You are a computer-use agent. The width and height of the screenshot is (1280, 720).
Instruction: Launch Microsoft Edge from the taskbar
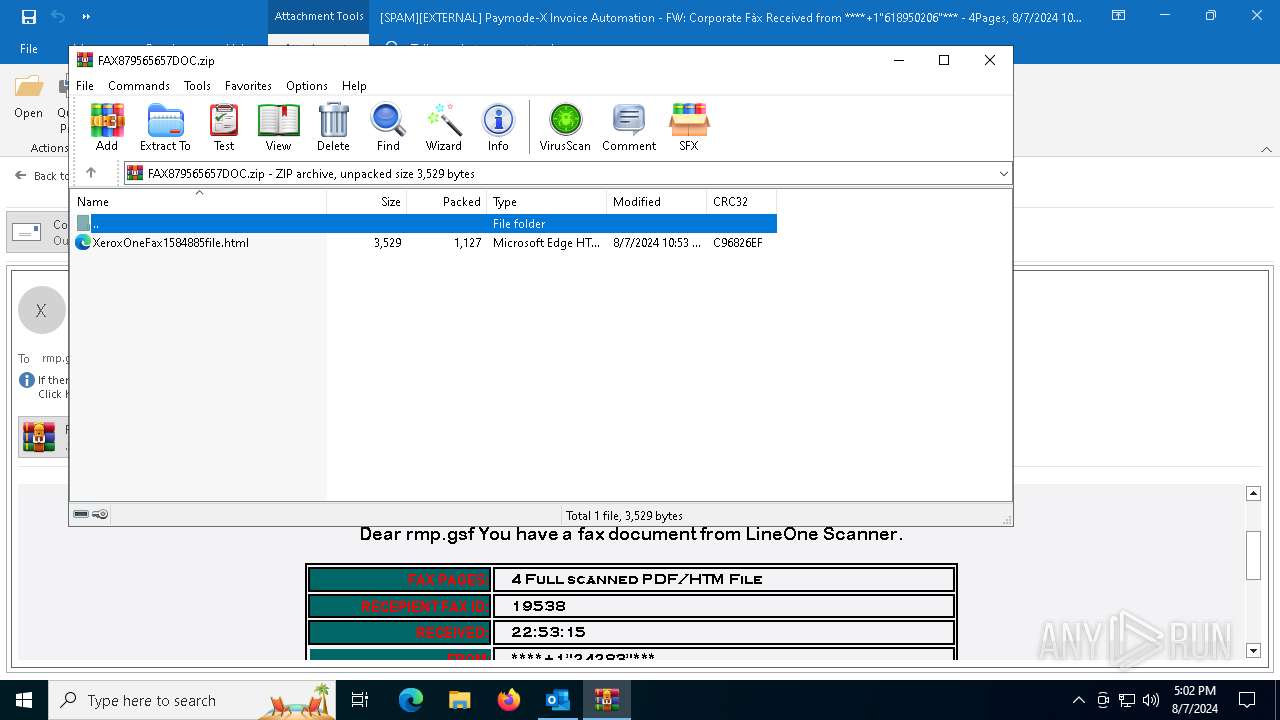point(411,700)
